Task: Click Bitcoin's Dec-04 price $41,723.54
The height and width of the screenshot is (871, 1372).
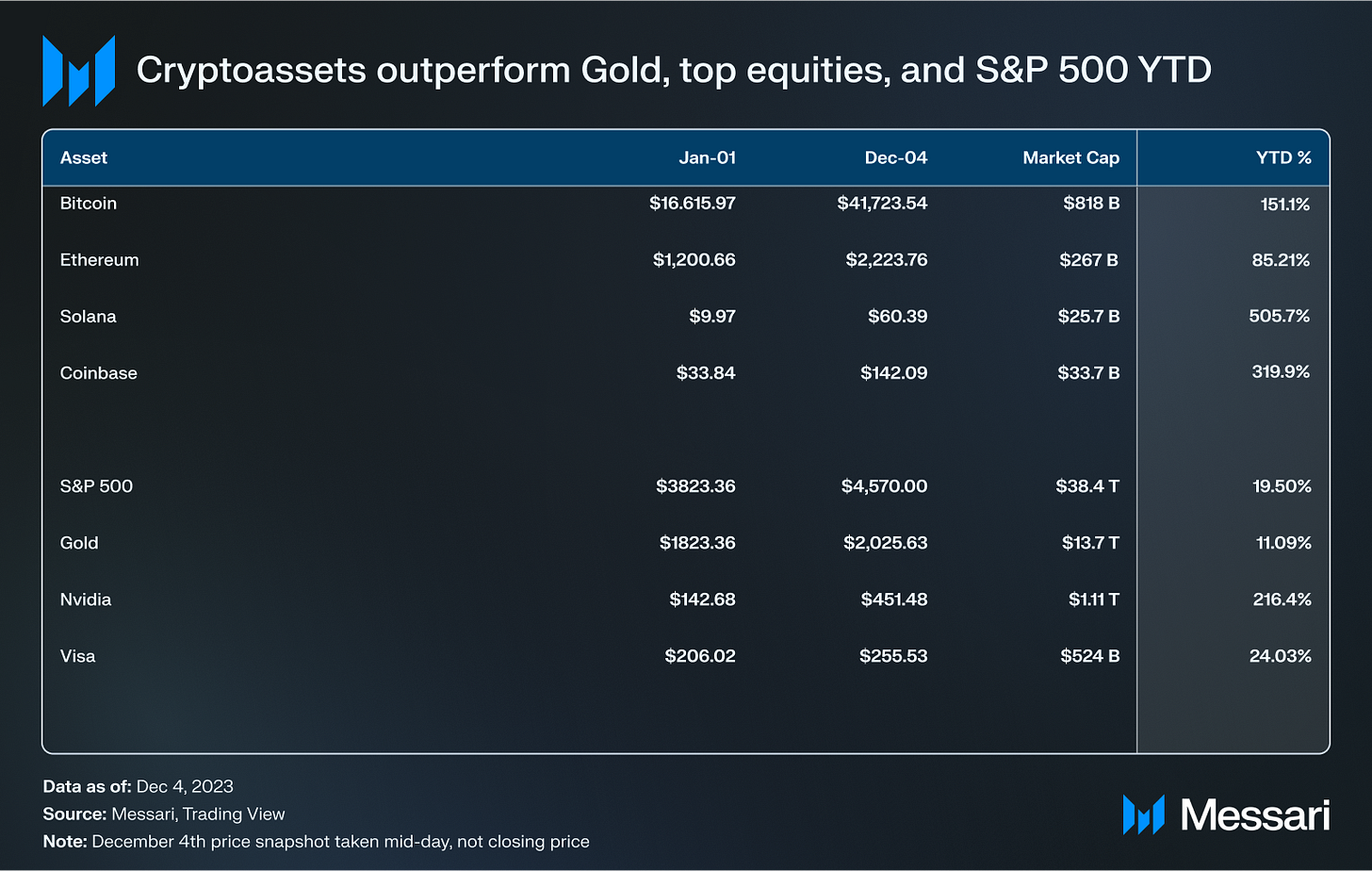Action: pos(882,204)
